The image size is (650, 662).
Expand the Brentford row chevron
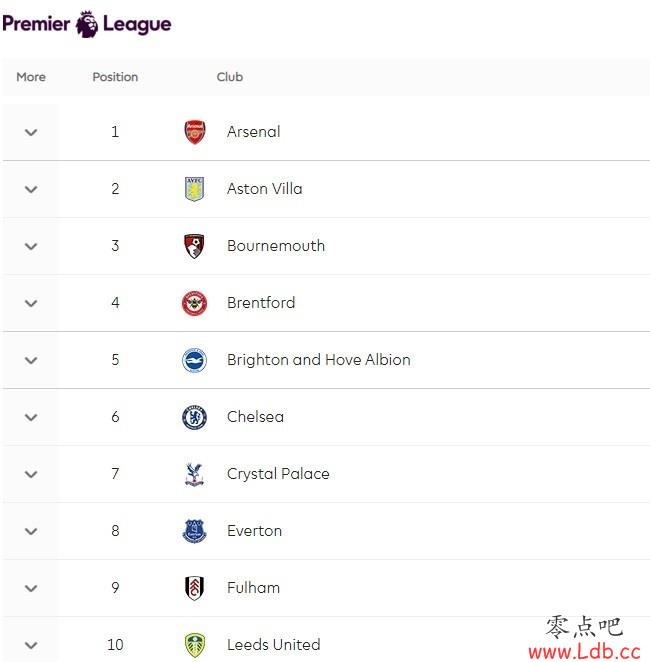tap(31, 303)
